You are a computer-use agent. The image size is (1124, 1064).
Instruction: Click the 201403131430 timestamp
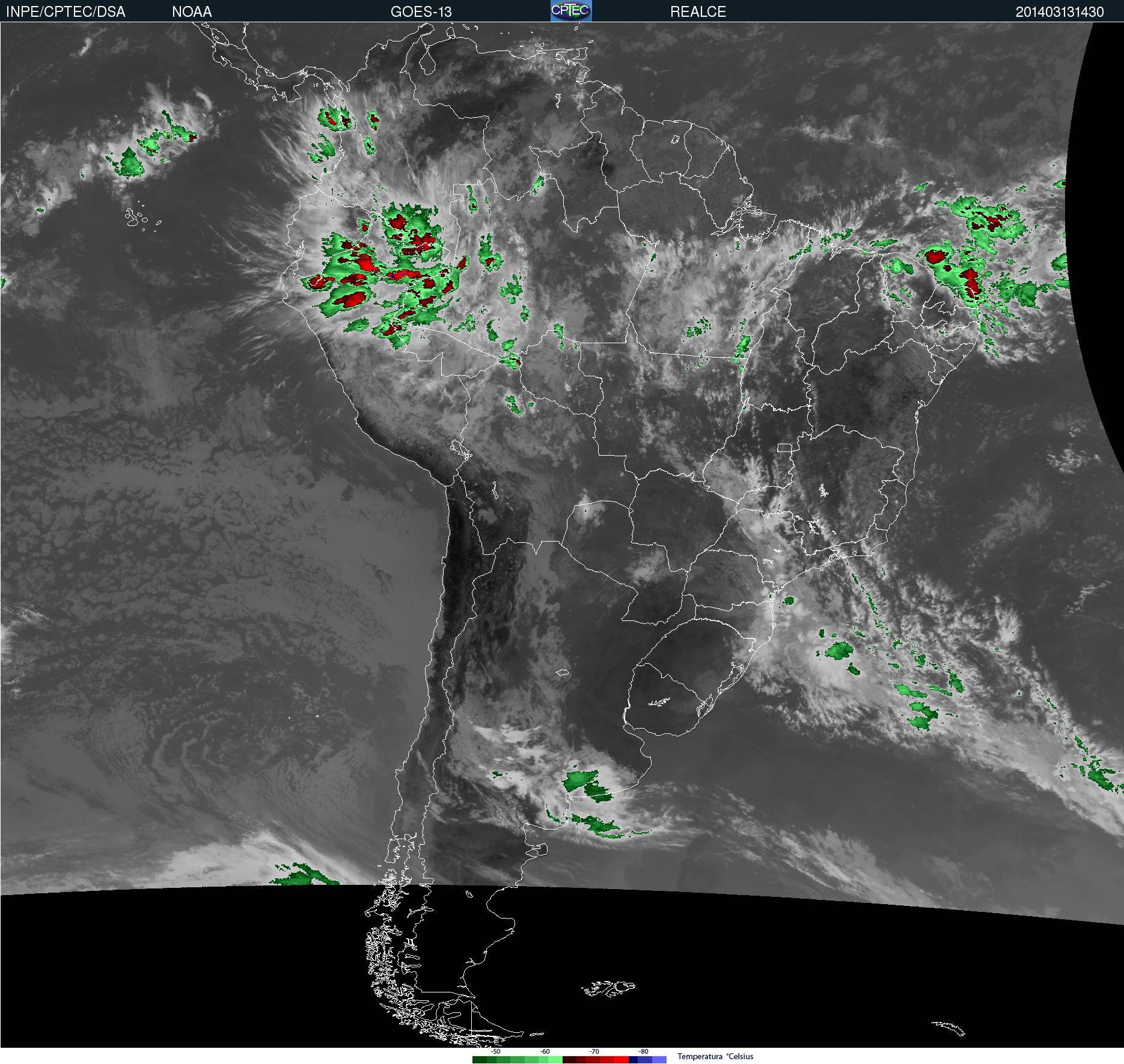click(1060, 12)
